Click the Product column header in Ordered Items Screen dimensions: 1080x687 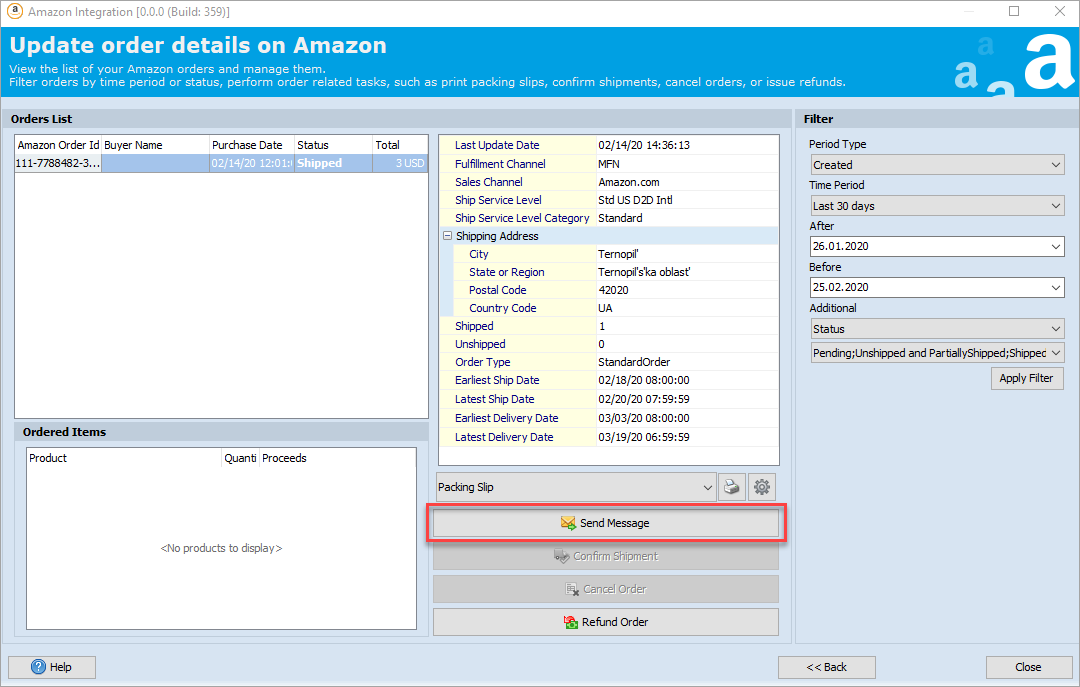pyautogui.click(x=124, y=458)
